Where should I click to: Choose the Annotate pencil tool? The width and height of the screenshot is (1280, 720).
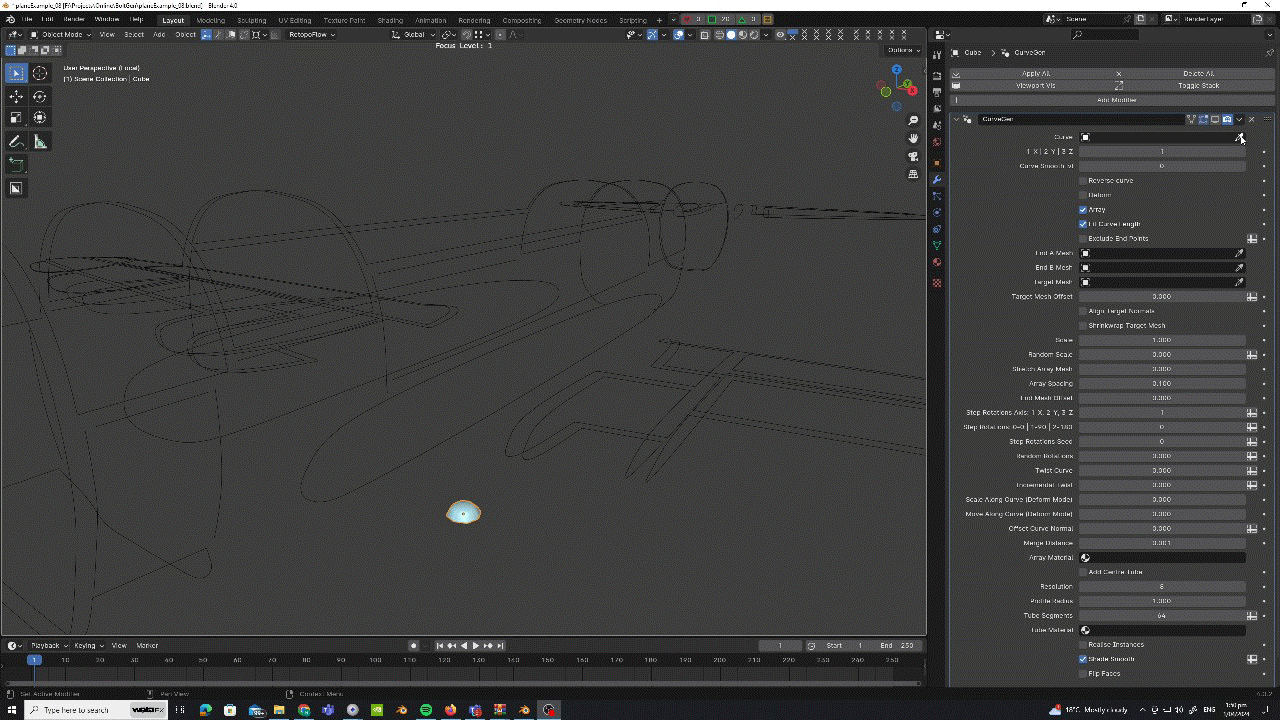tap(16, 142)
